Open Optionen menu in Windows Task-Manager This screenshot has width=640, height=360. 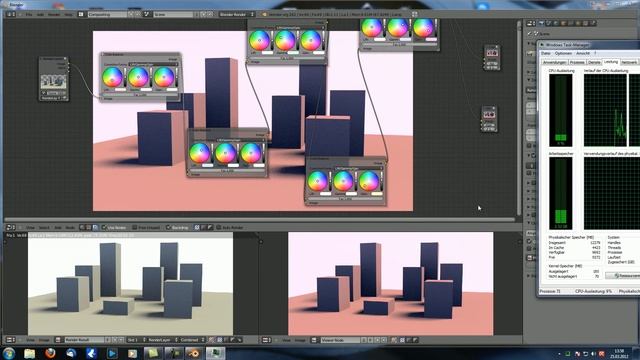tap(563, 53)
